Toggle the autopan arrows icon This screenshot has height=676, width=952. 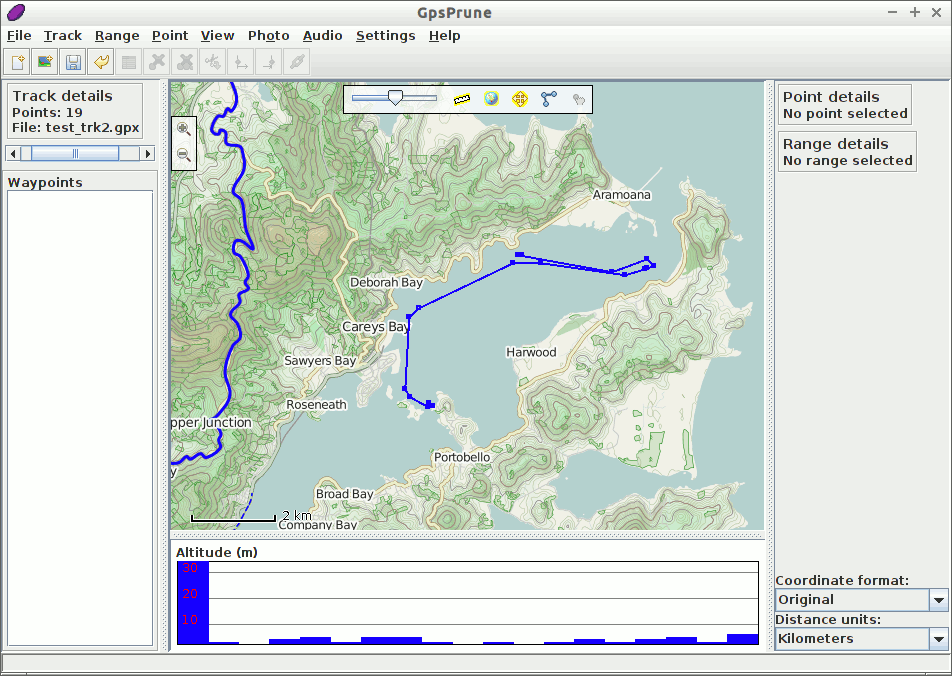pyautogui.click(x=520, y=98)
